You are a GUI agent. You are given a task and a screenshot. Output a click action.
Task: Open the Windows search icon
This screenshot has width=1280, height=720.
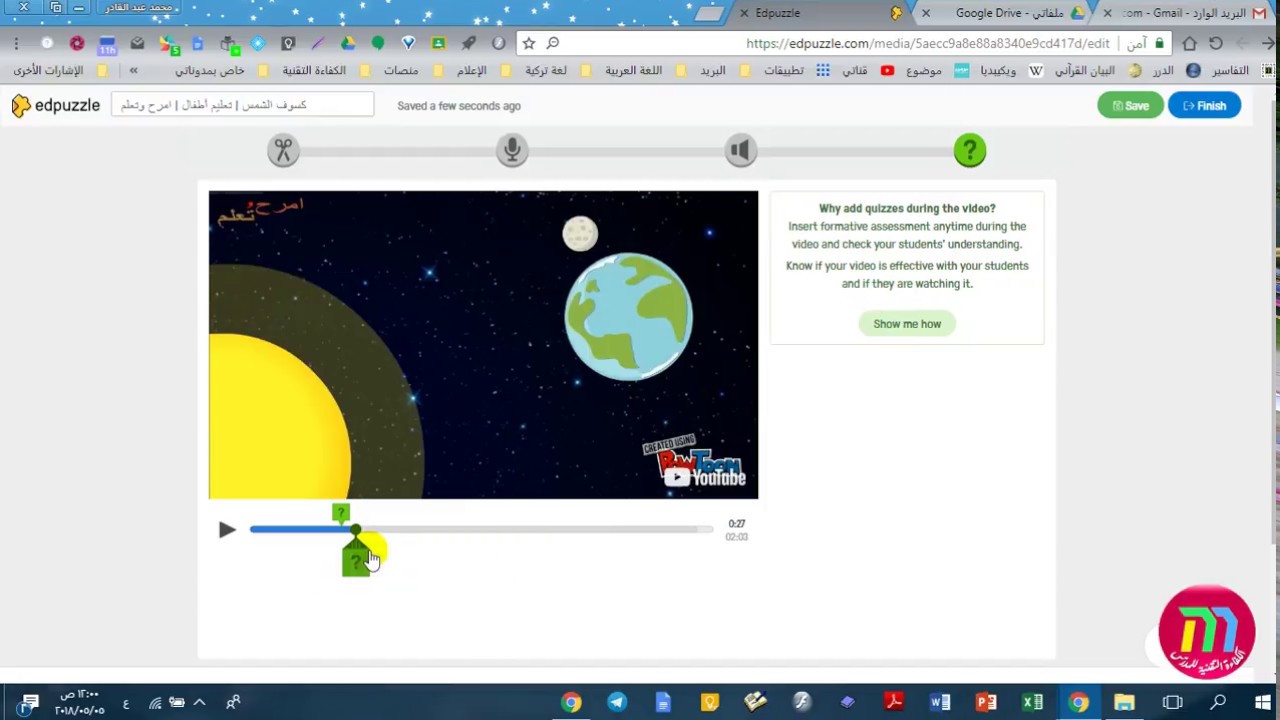tap(1218, 702)
